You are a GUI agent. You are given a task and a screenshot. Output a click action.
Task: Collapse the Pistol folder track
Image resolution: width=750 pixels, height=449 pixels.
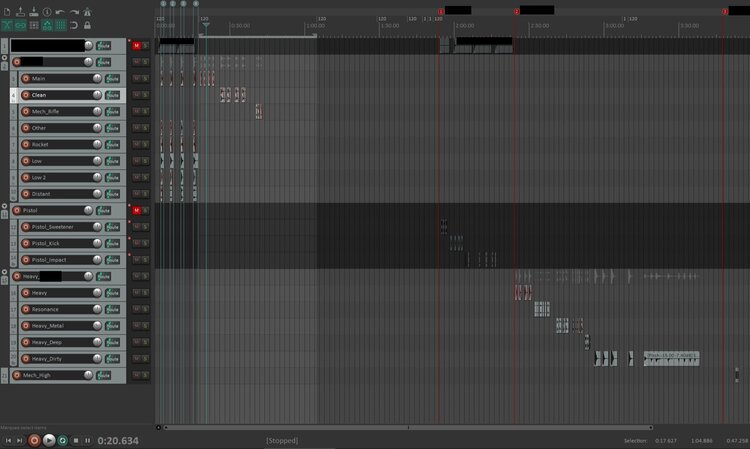click(5, 206)
